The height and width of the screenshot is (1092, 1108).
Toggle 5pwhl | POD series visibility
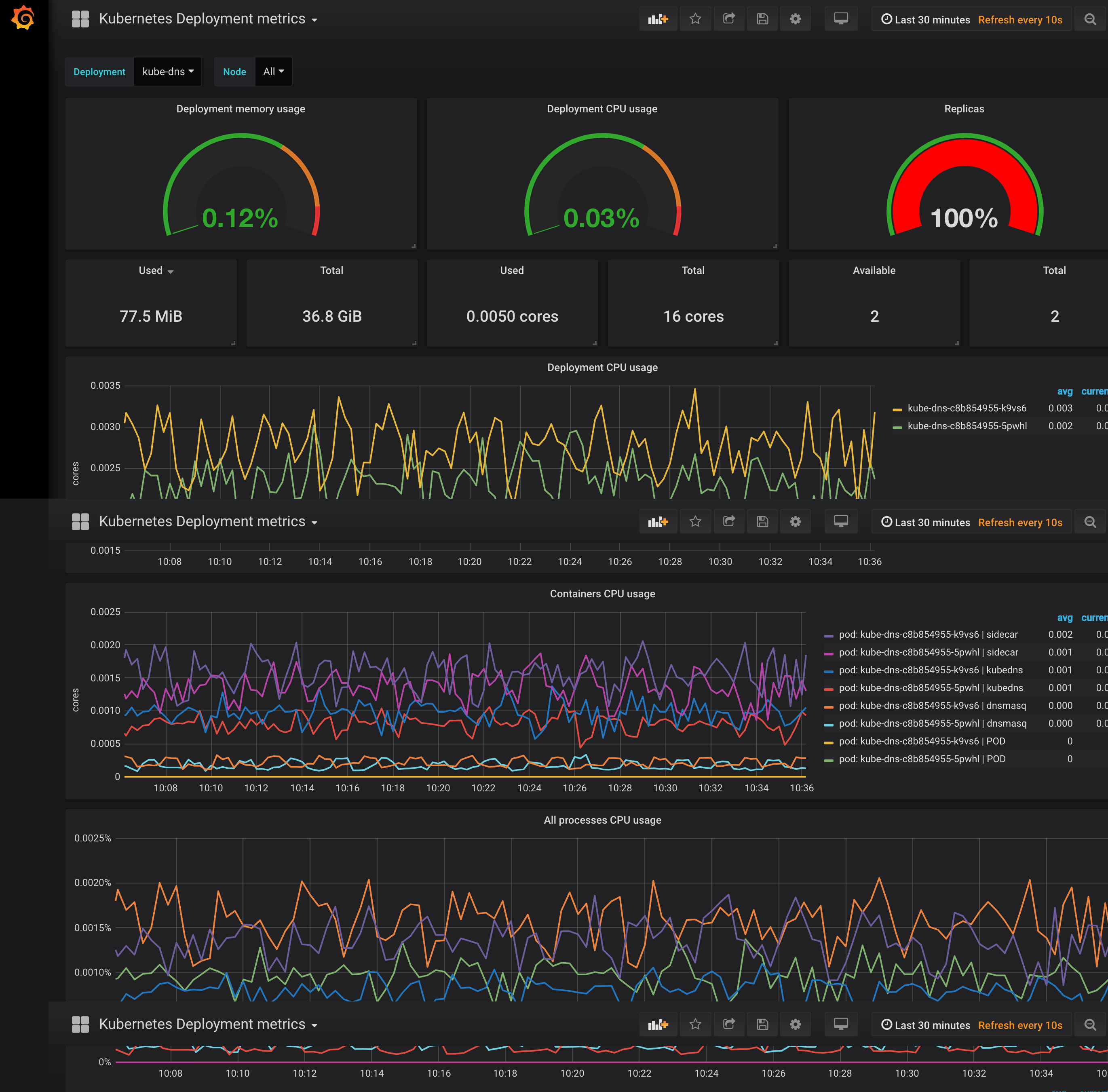[922, 759]
